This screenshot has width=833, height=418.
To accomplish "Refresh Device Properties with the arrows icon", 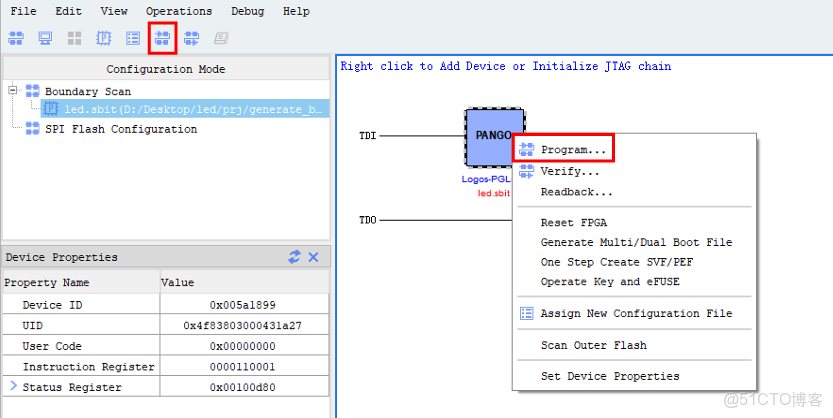I will [x=294, y=257].
